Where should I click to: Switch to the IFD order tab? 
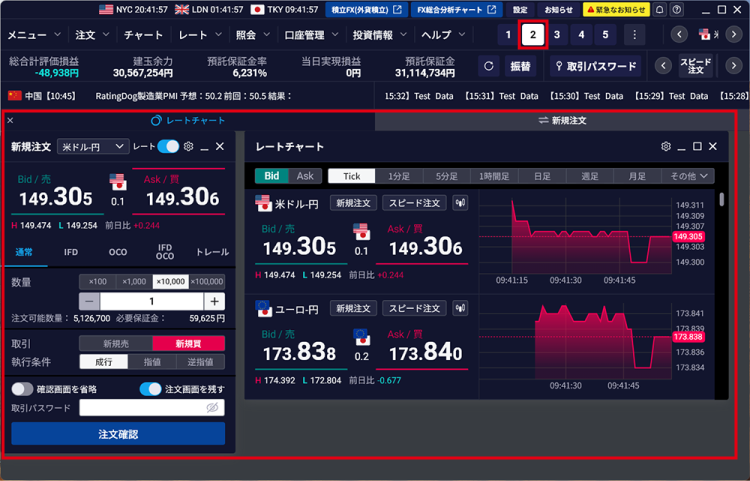pyautogui.click(x=71, y=253)
